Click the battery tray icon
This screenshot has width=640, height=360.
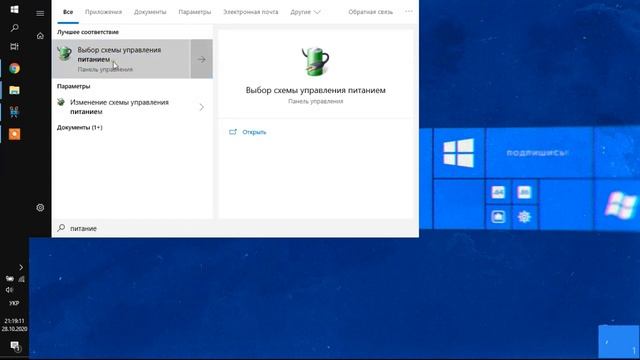tap(10, 279)
